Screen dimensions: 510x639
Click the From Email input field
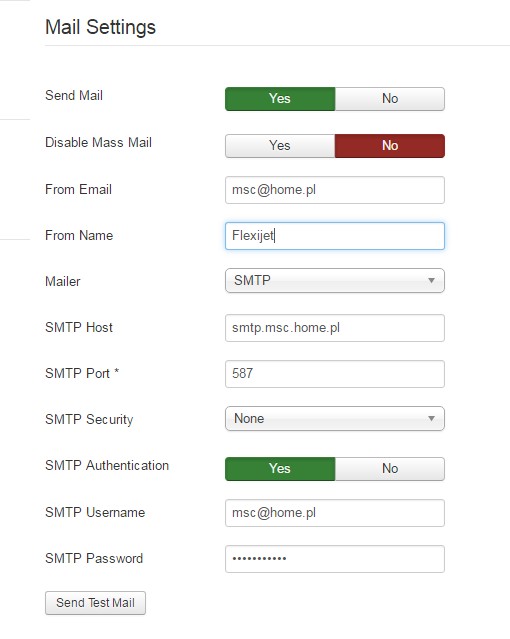point(335,190)
